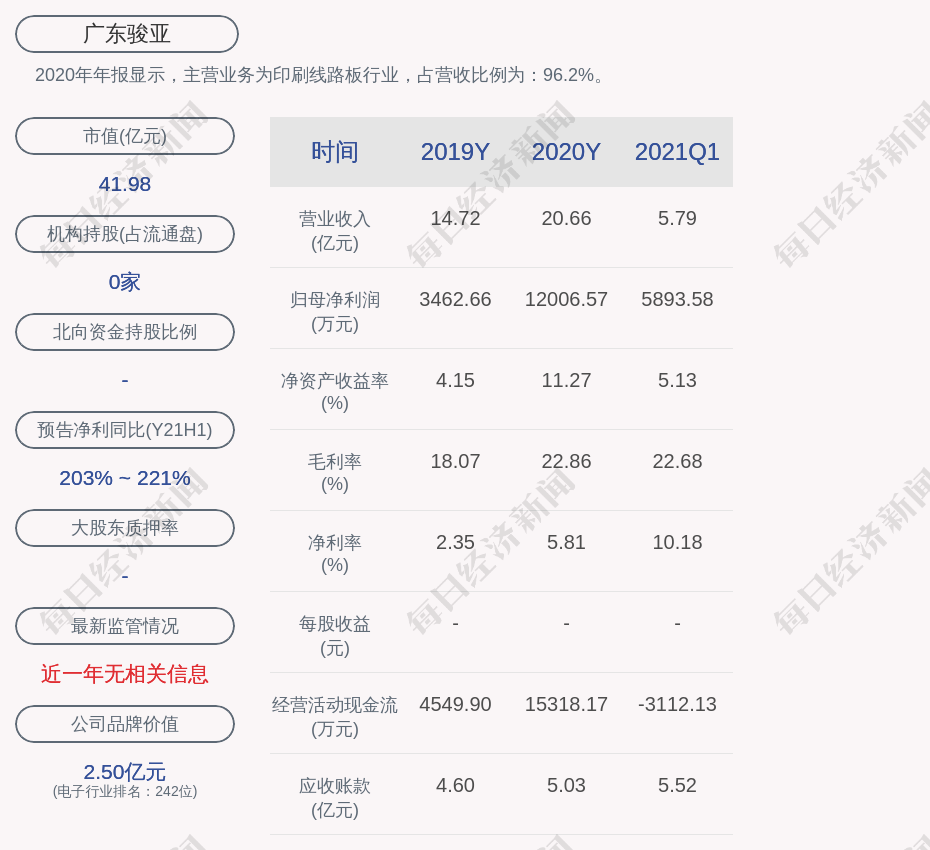Click the 5893.58 net profit cell
Image resolution: width=930 pixels, height=850 pixels.
click(x=677, y=299)
